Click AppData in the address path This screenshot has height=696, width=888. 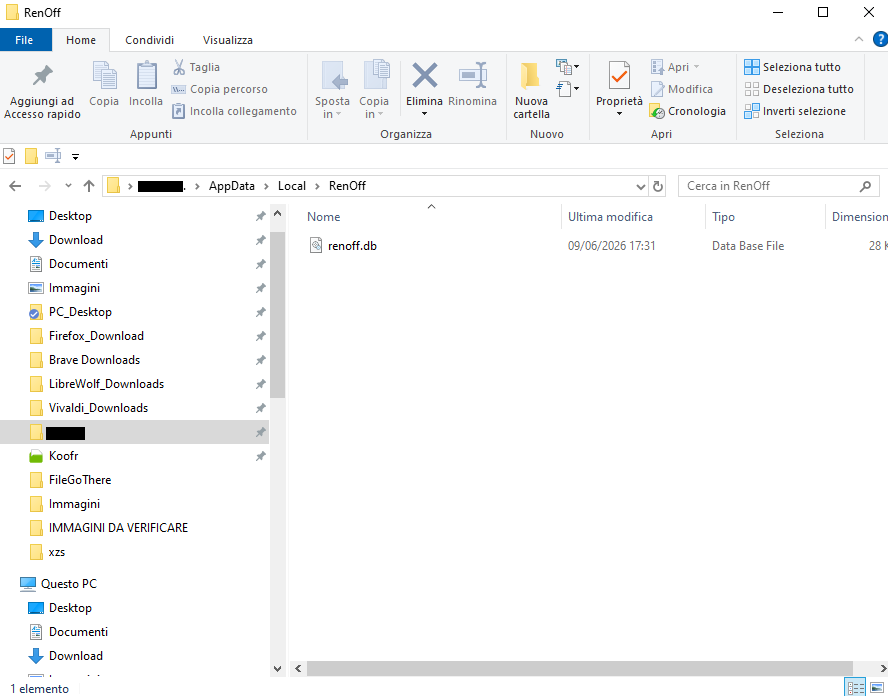click(232, 186)
